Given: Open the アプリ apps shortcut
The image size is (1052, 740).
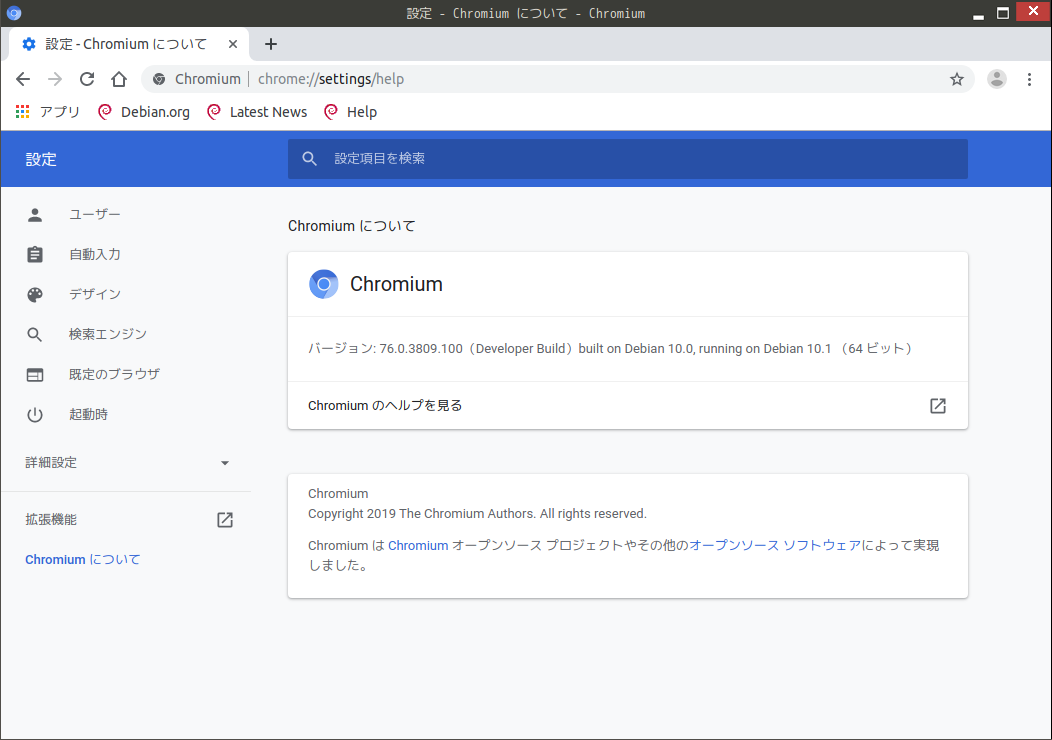Looking at the screenshot, I should pyautogui.click(x=48, y=112).
